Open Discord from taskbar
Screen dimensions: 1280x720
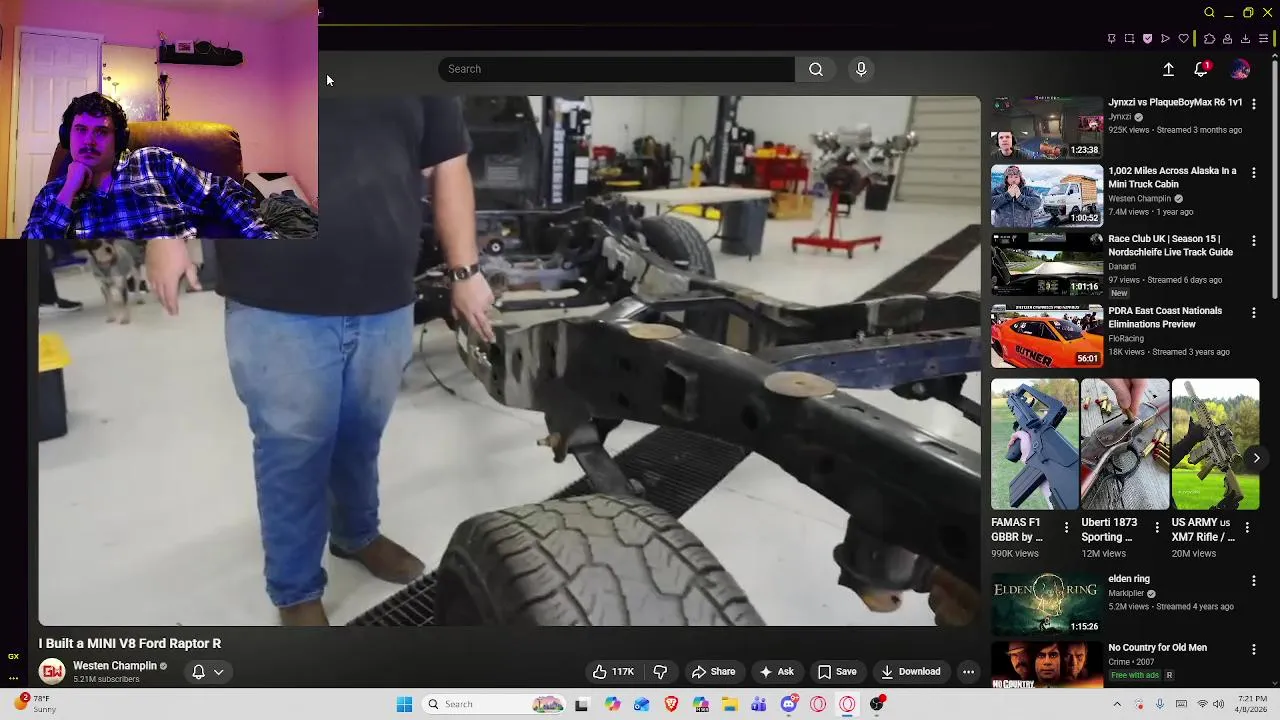[789, 704]
